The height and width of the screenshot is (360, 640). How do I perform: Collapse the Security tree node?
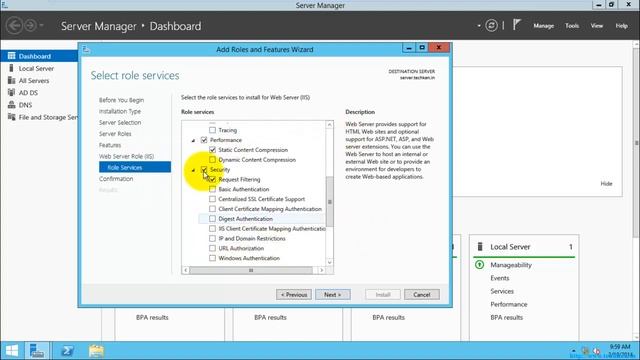tap(193, 170)
